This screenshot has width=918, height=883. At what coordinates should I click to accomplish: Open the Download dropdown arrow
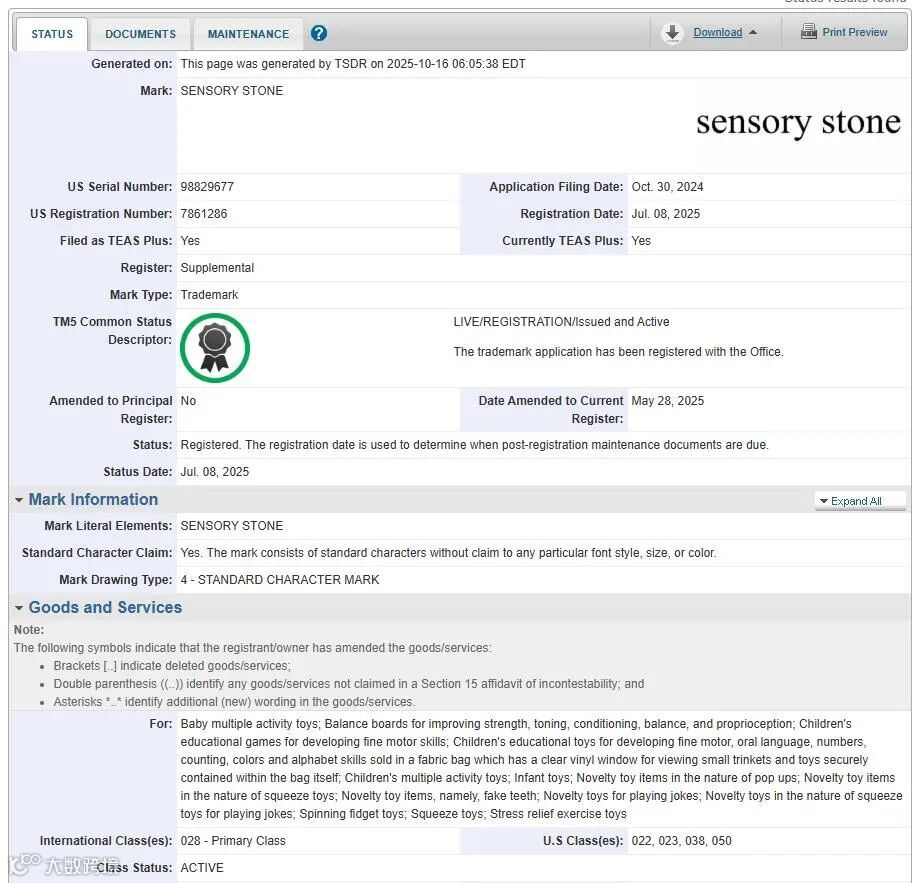[x=753, y=32]
